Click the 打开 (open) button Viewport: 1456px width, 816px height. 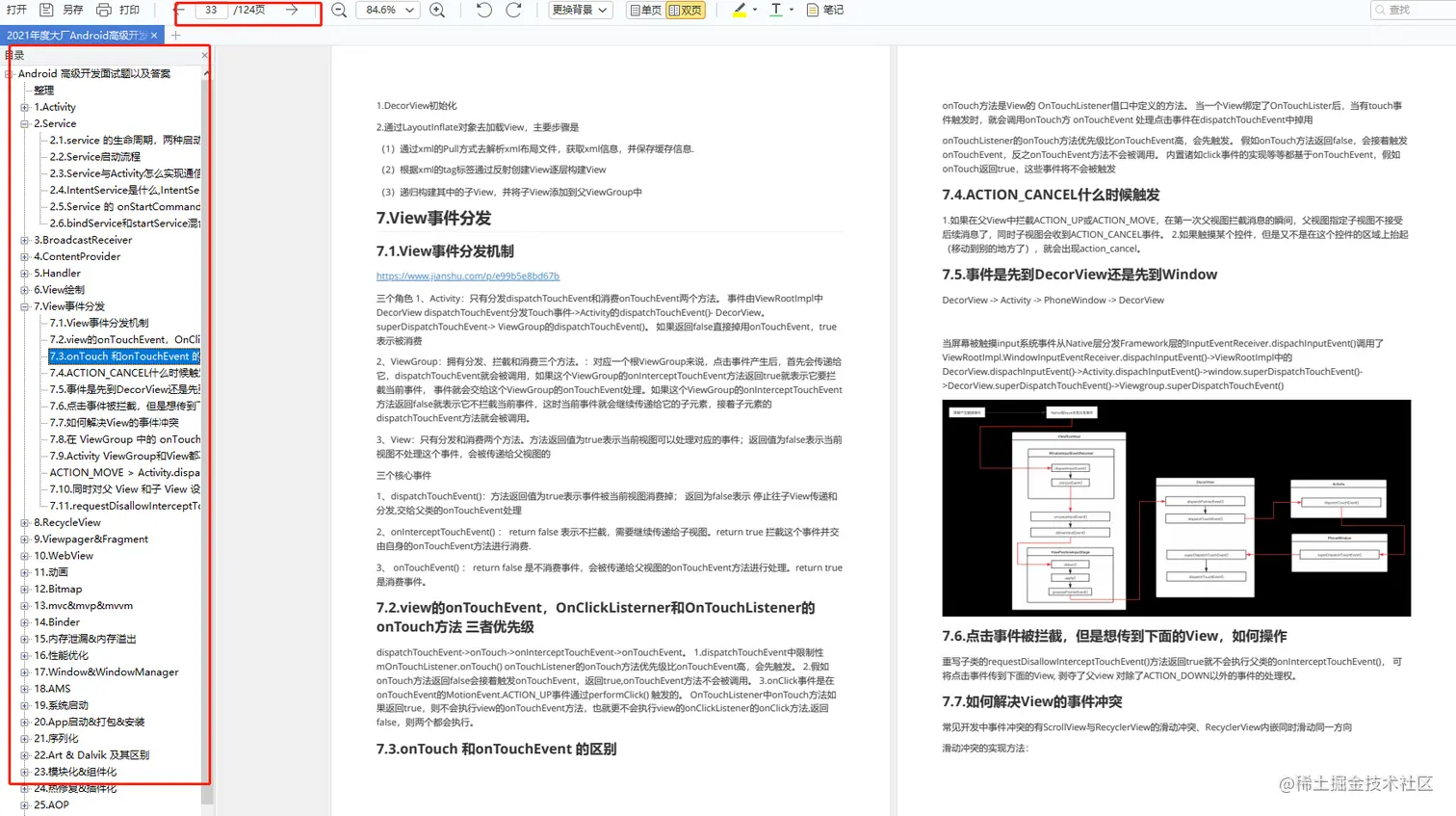click(x=16, y=10)
